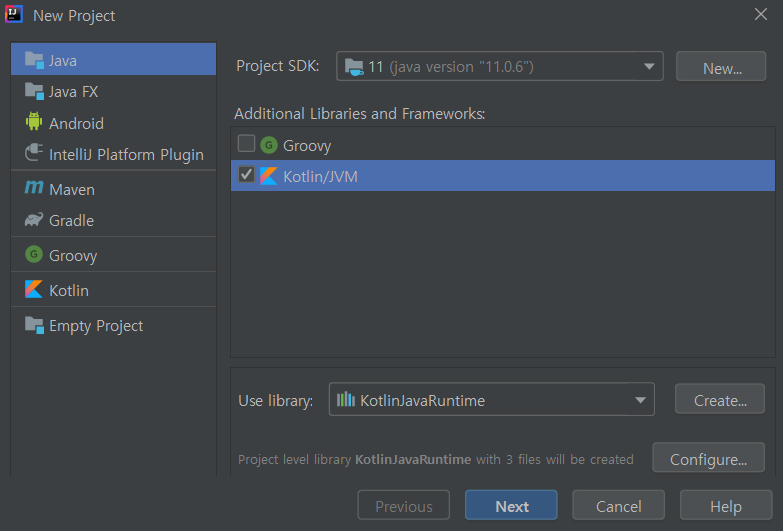Click the Kotlin logo in the sidebar

[34, 289]
